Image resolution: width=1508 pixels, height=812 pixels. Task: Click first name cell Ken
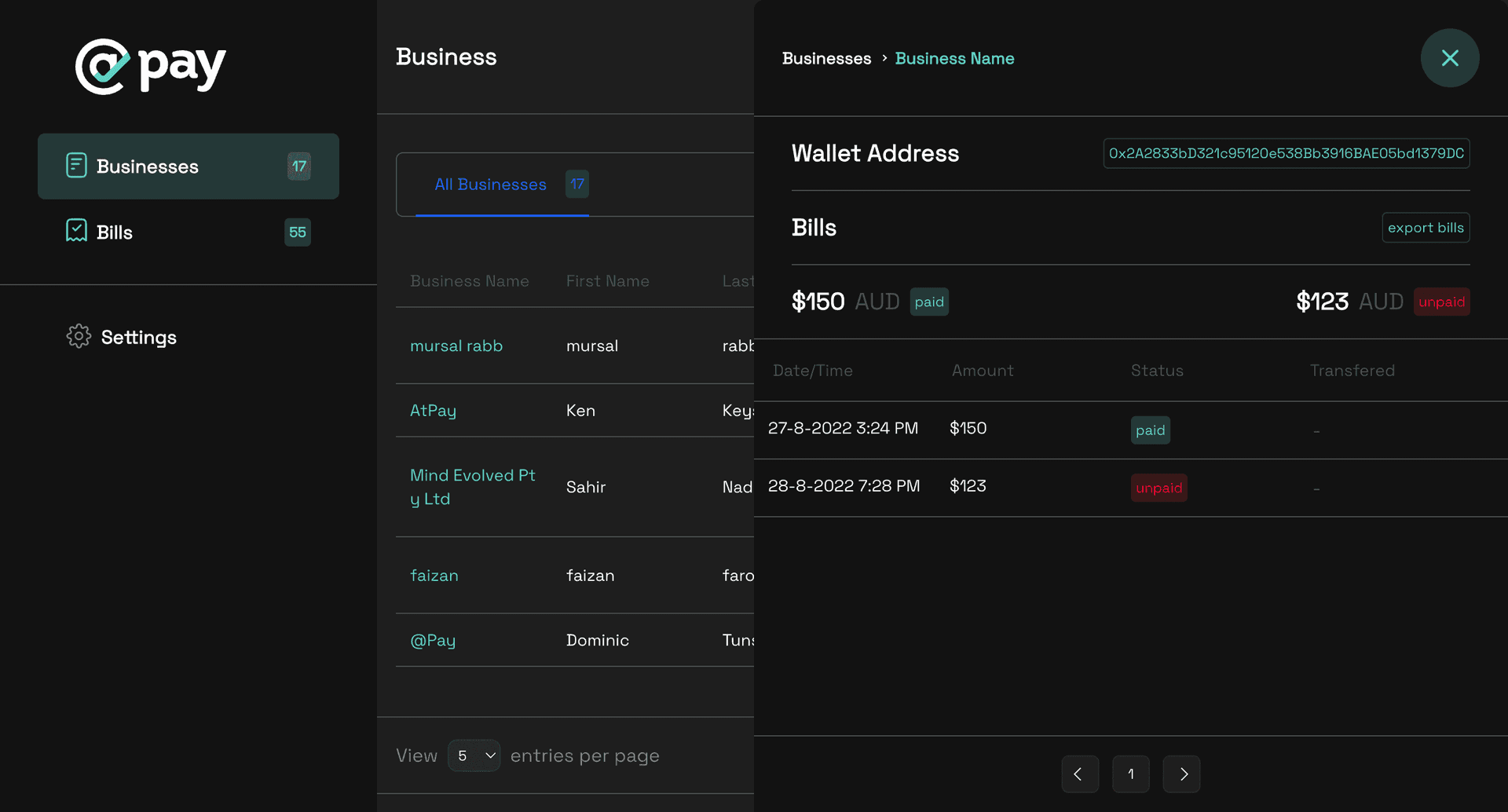pos(580,411)
